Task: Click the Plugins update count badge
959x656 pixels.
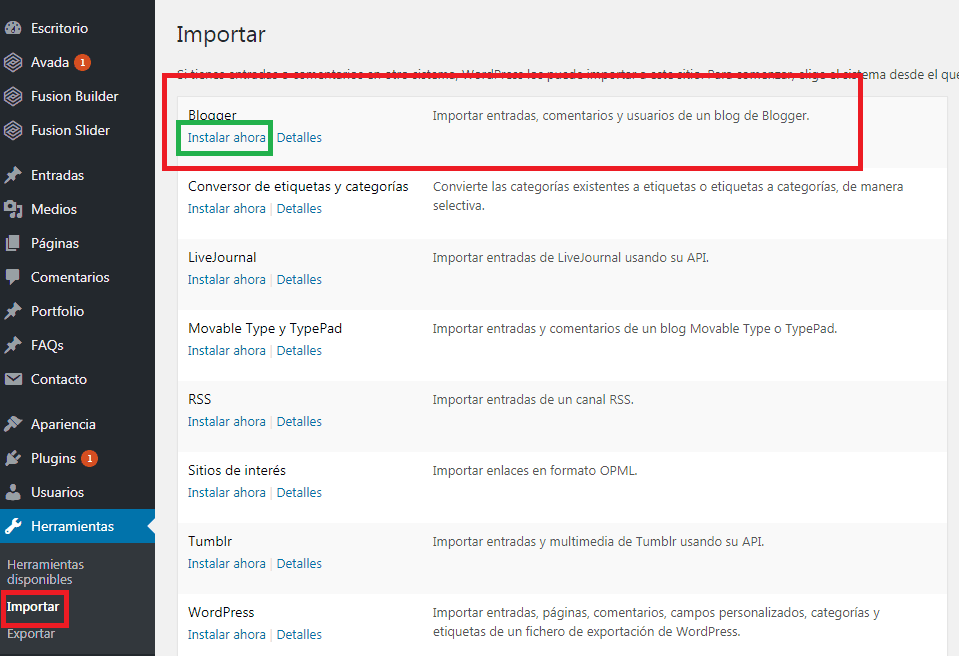Action: click(90, 458)
